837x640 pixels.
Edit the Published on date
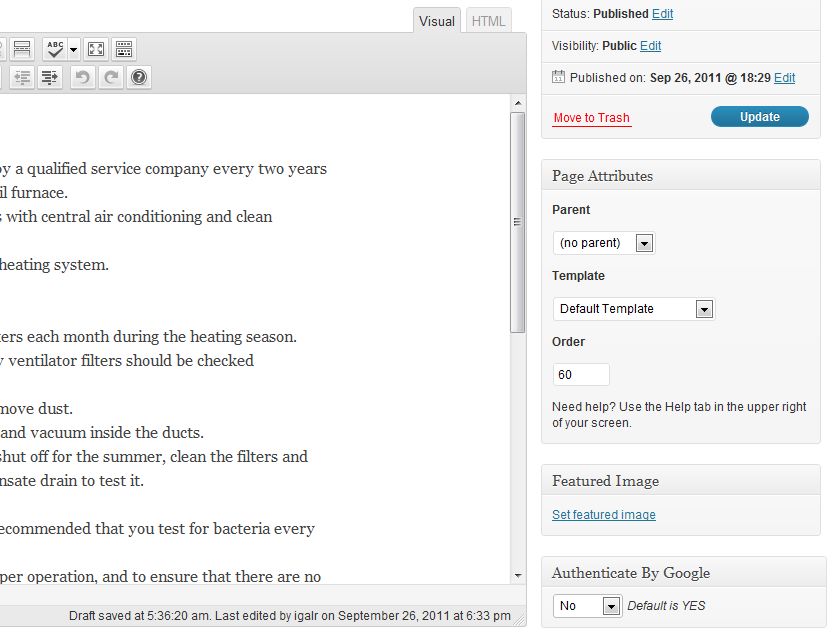coord(785,78)
